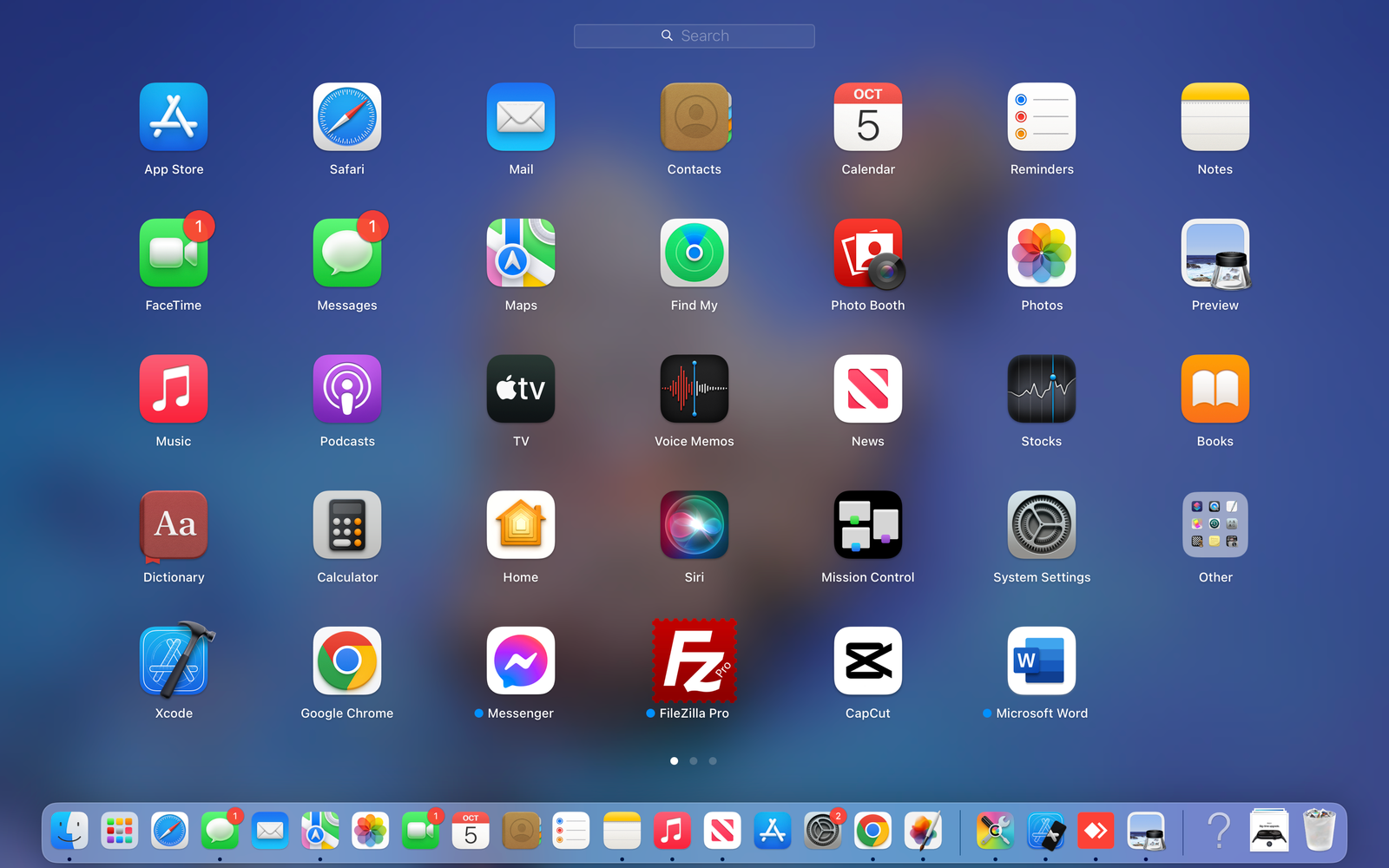Open Google Chrome from the Dock
1389x868 pixels.
point(872,832)
